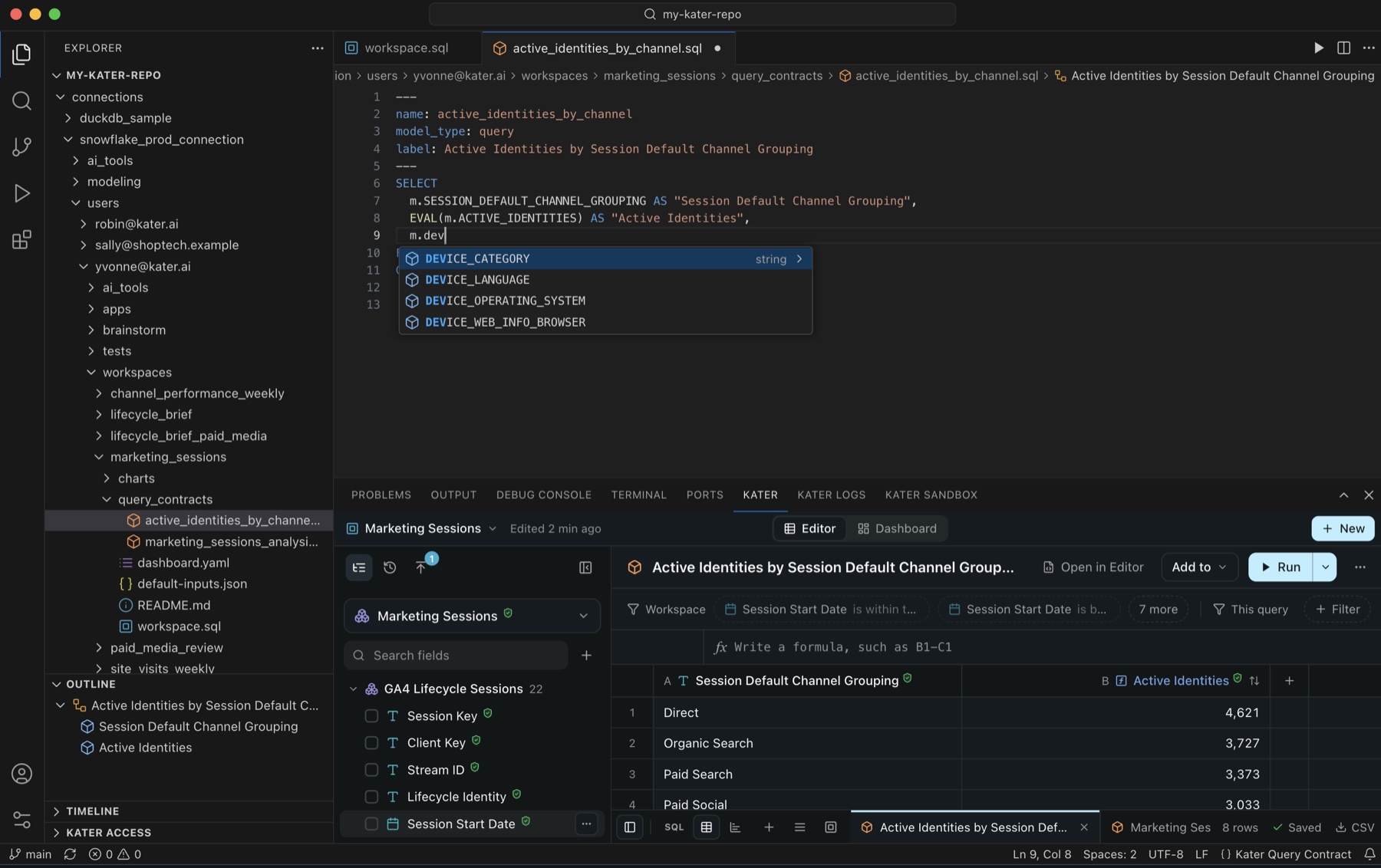Click the 7 more filters chip
1381x868 pixels.
pos(1158,610)
